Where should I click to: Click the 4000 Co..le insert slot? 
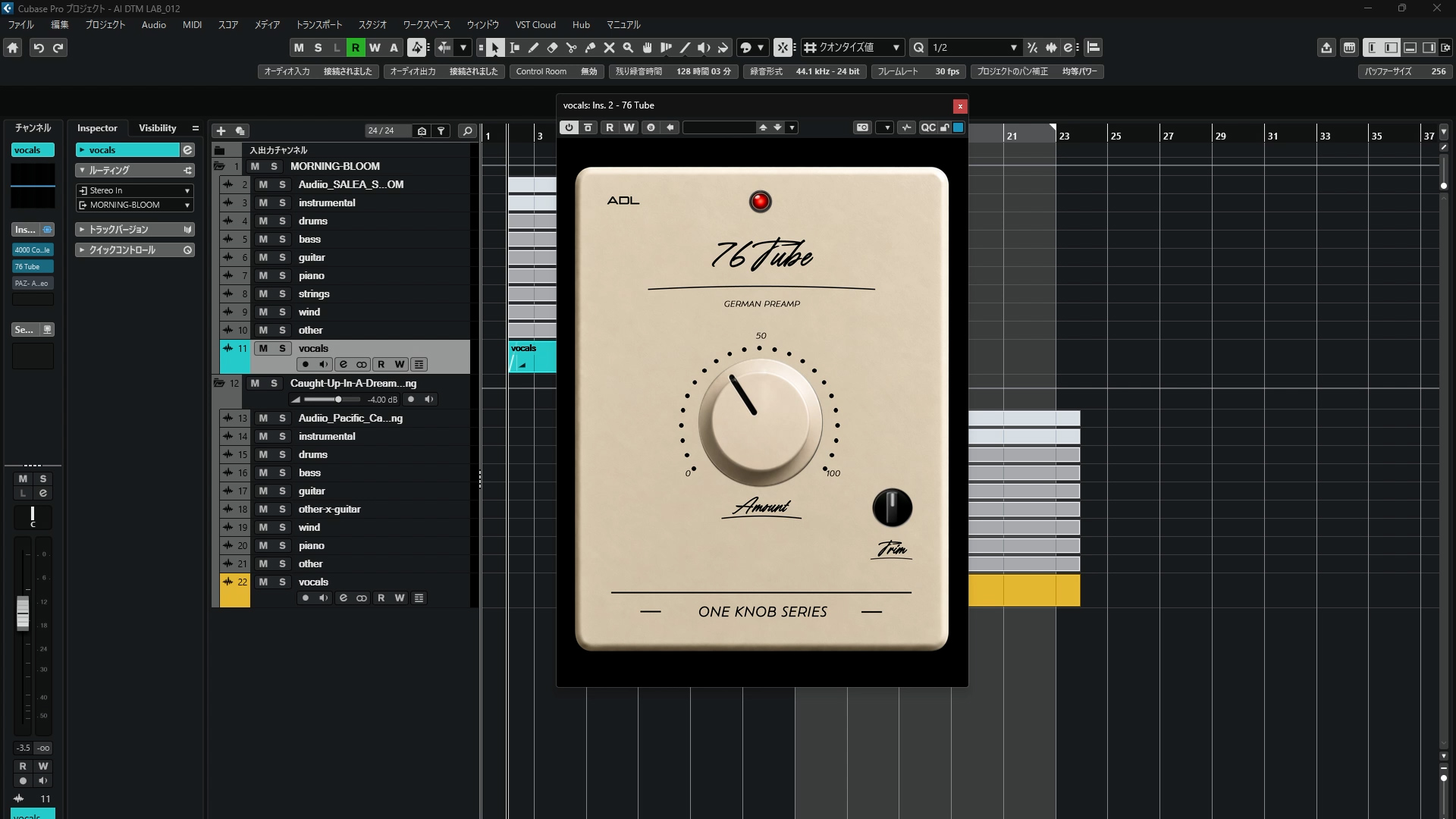[33, 249]
